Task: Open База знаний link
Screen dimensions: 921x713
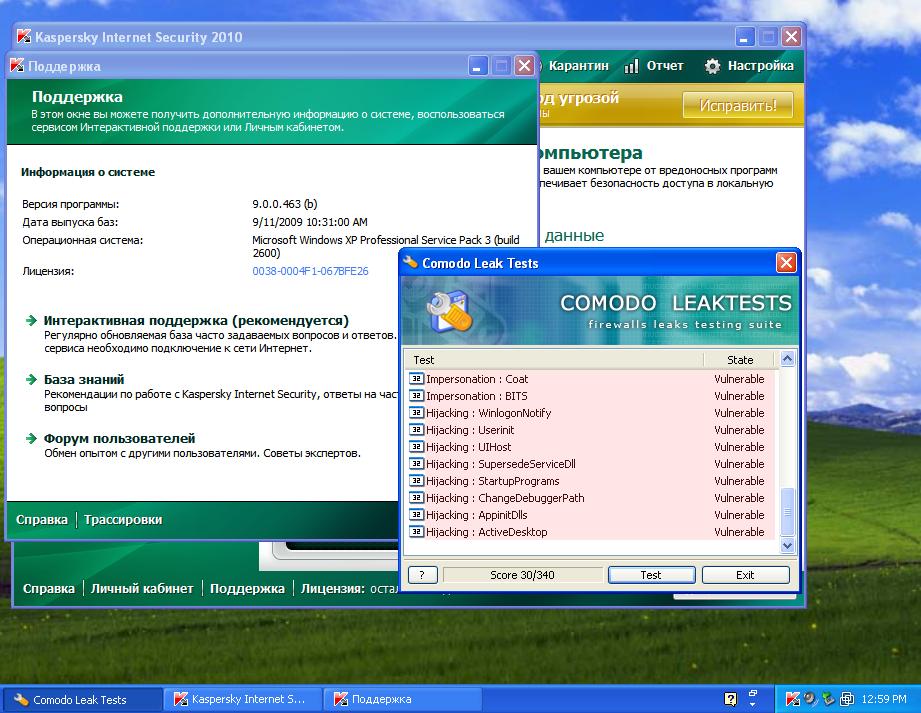Action: point(84,379)
